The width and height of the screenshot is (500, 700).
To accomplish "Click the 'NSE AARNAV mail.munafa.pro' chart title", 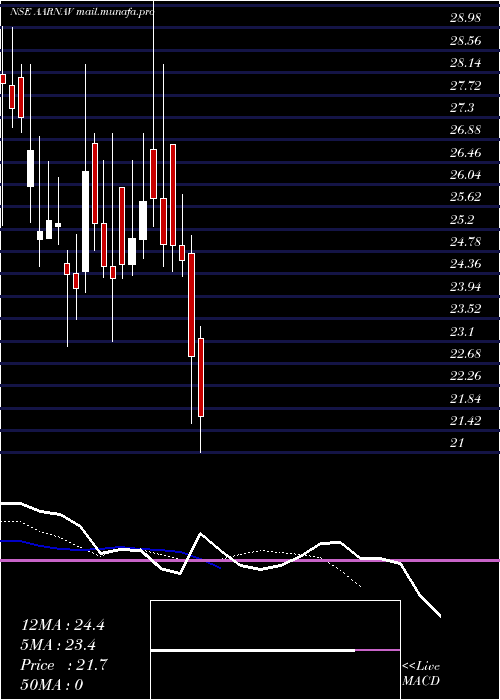I will pos(82,12).
